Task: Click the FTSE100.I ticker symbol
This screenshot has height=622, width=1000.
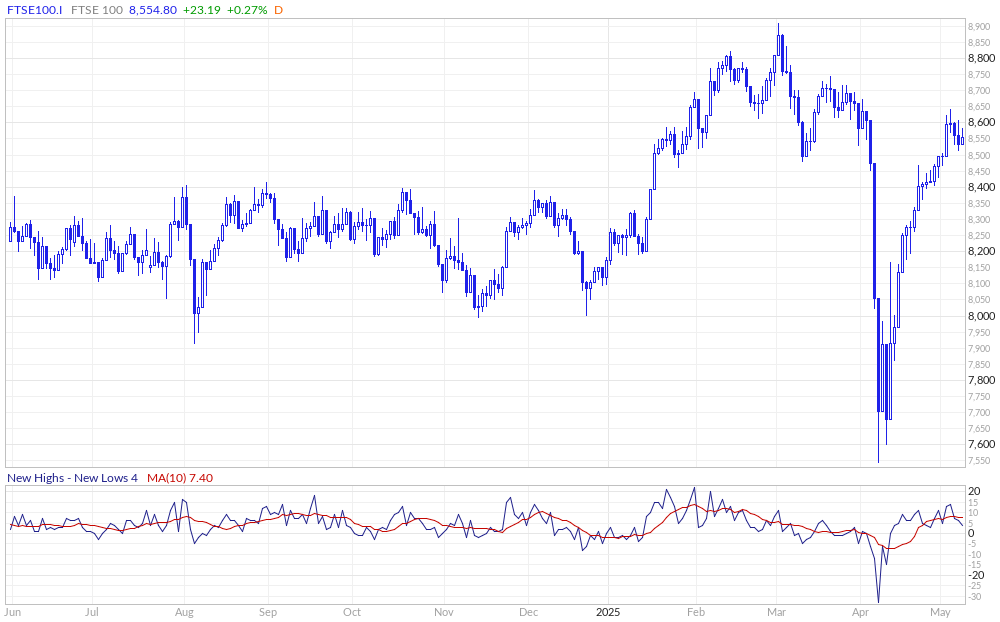Action: (34, 10)
